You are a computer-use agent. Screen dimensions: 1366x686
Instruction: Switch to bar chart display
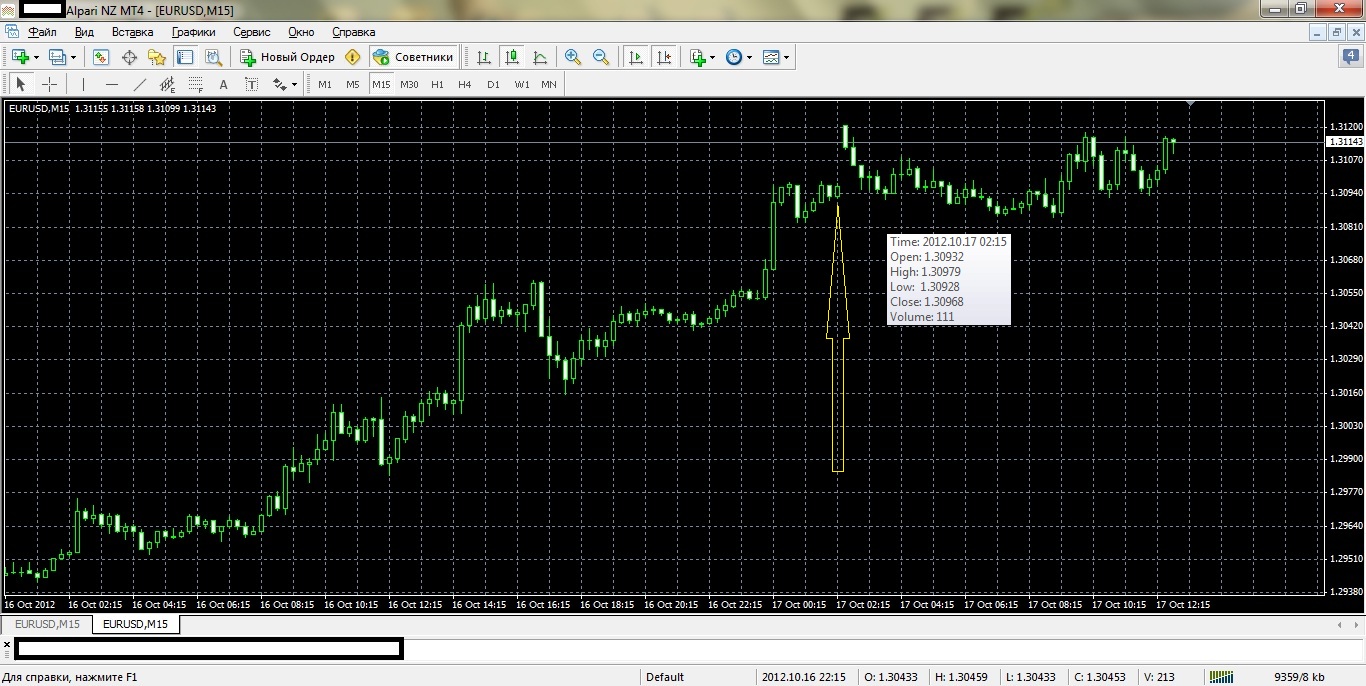coord(484,57)
